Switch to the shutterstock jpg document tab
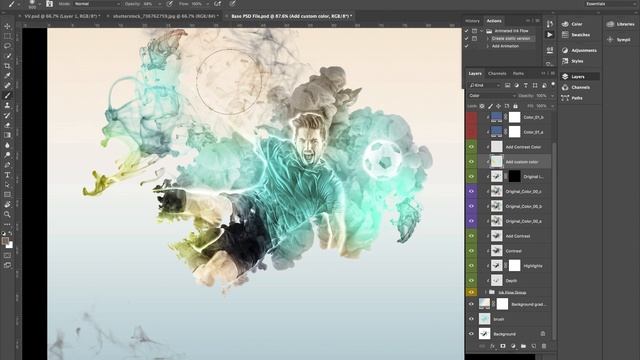The height and width of the screenshot is (360, 640). (x=165, y=16)
